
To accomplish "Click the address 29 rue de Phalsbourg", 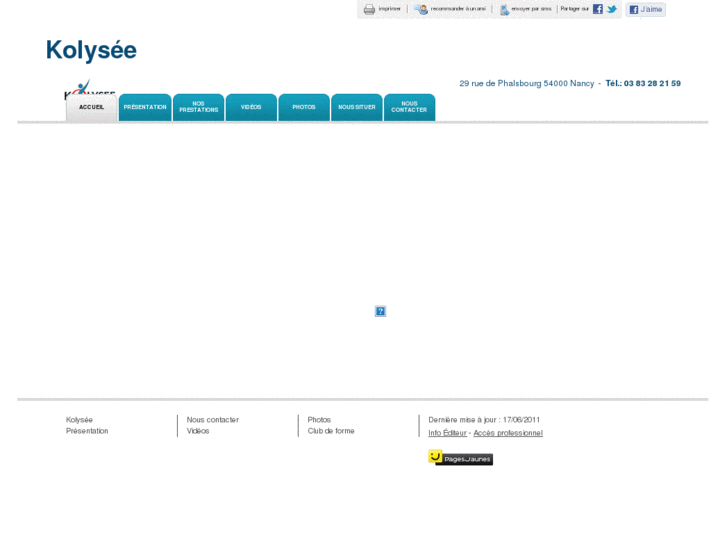I will (500, 83).
